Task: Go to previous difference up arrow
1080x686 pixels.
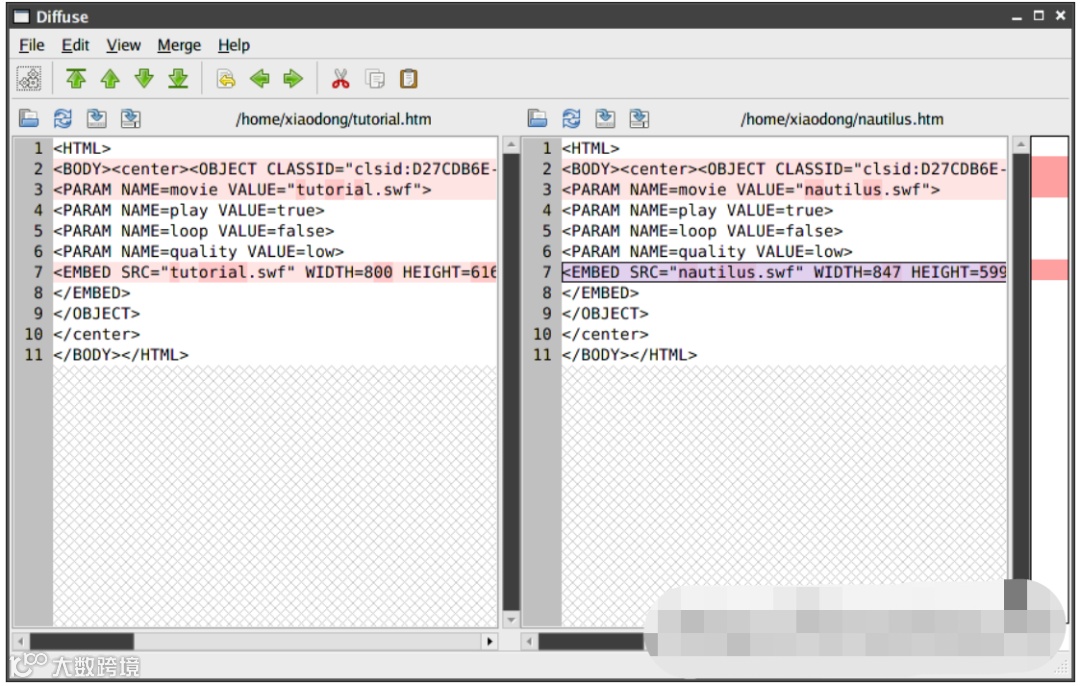Action: [x=110, y=79]
